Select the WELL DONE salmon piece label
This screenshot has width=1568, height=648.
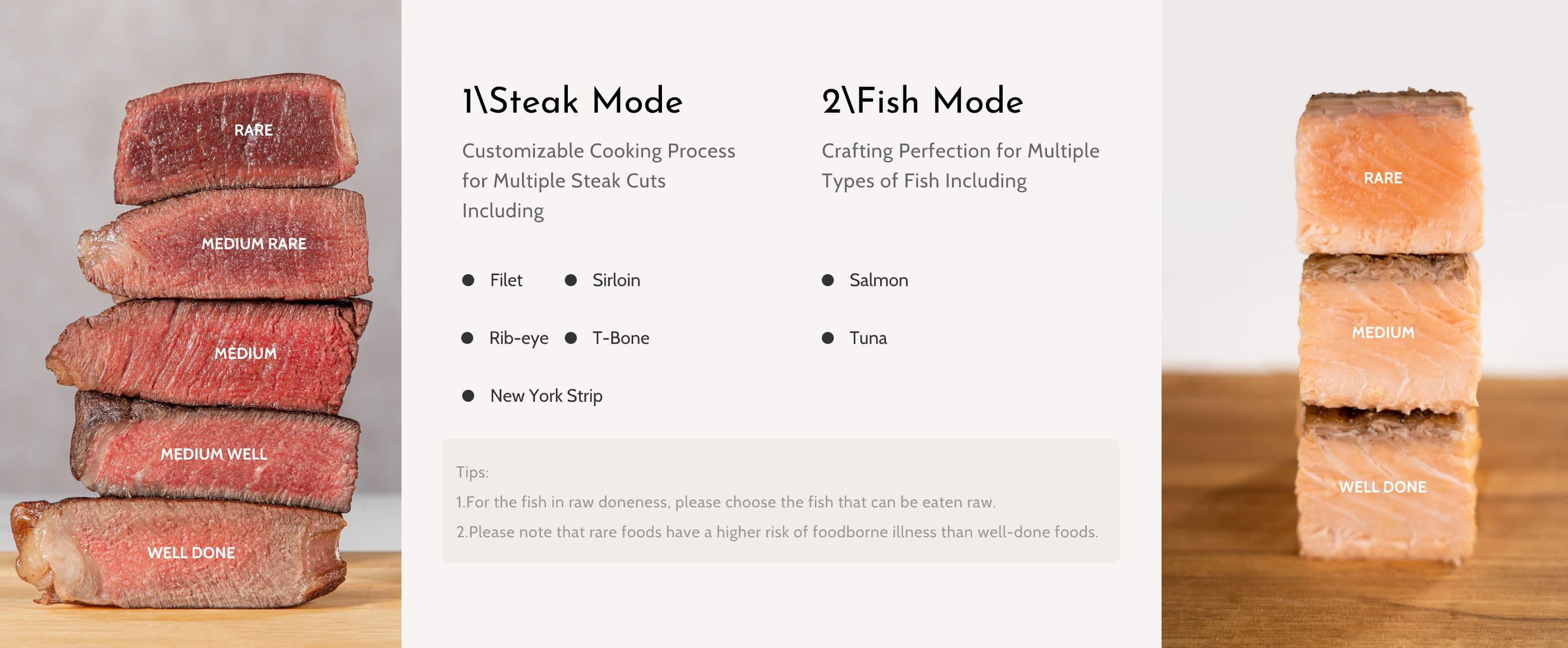[x=1382, y=487]
